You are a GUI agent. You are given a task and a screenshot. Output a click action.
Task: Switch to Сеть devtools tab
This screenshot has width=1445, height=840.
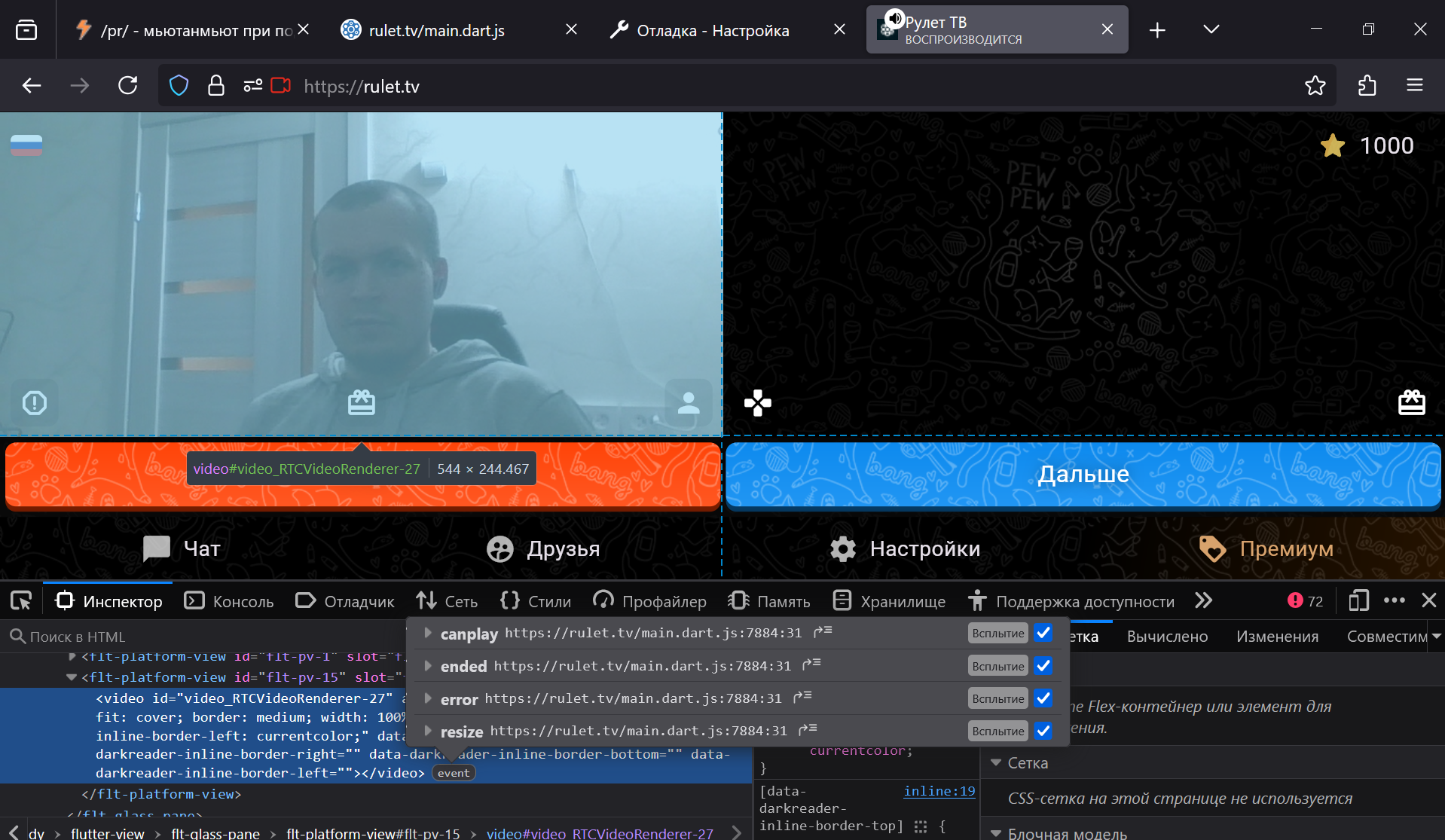447,601
